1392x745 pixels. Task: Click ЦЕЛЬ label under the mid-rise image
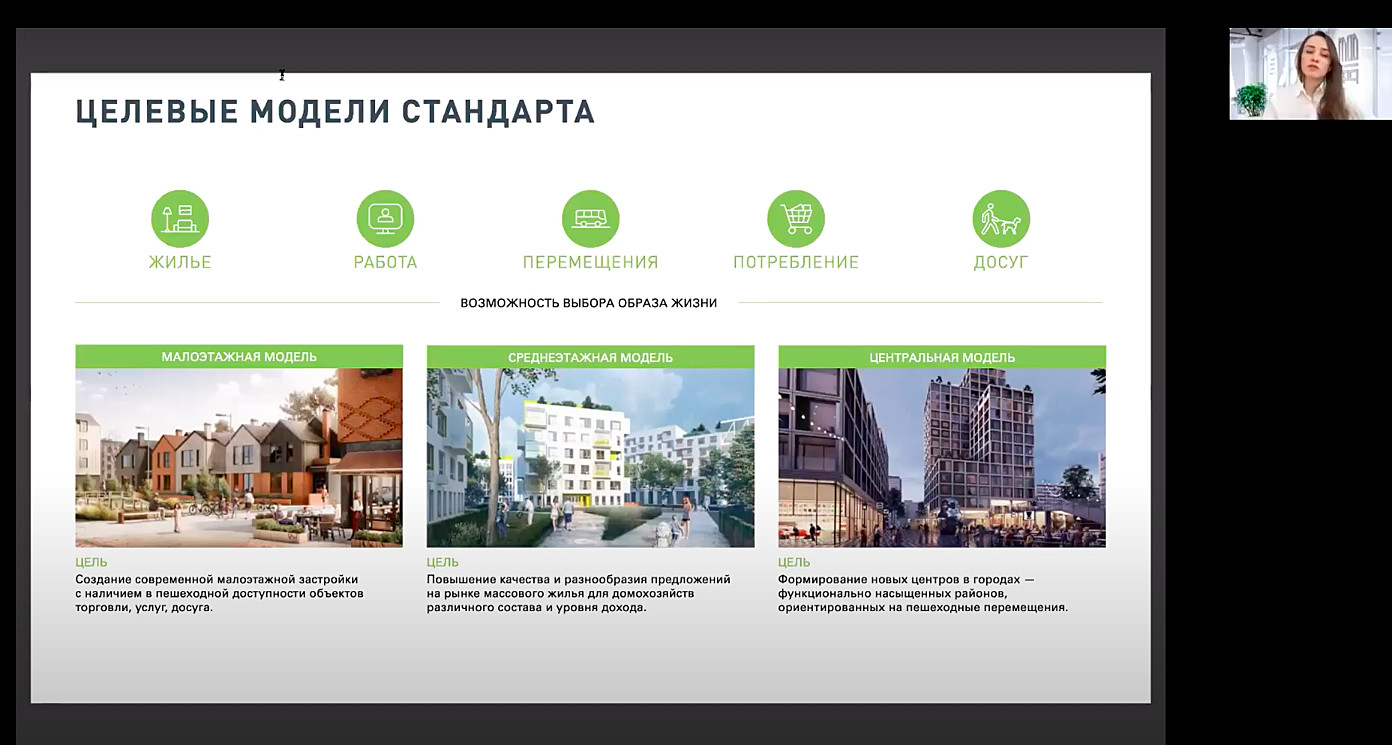(x=443, y=563)
